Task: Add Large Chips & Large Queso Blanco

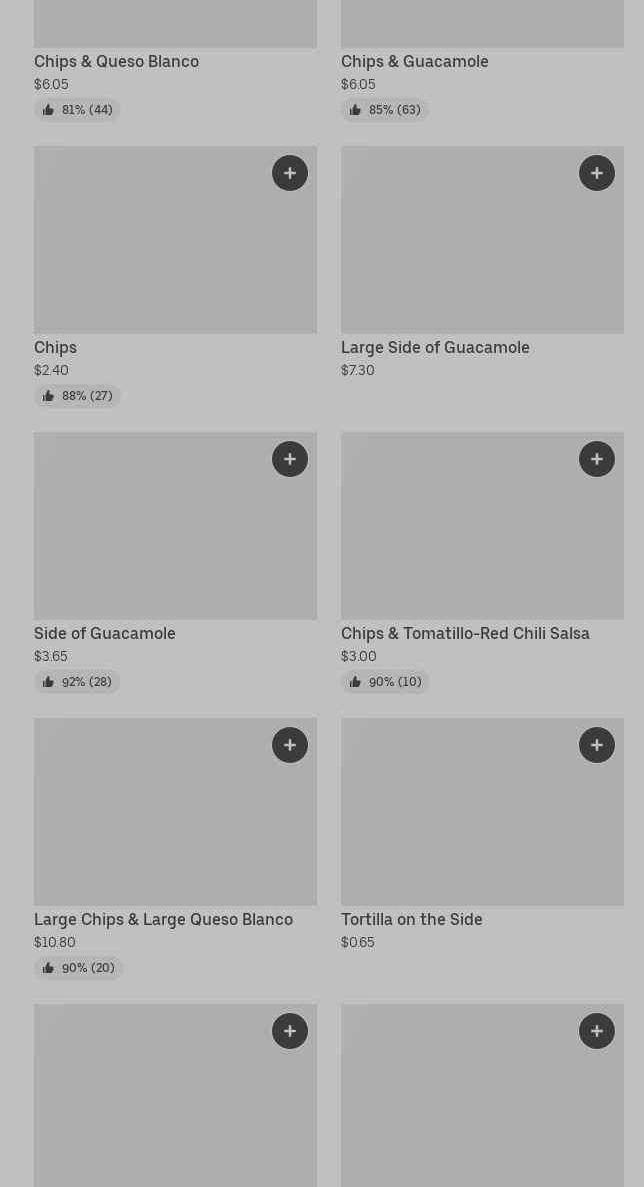Action: (290, 745)
